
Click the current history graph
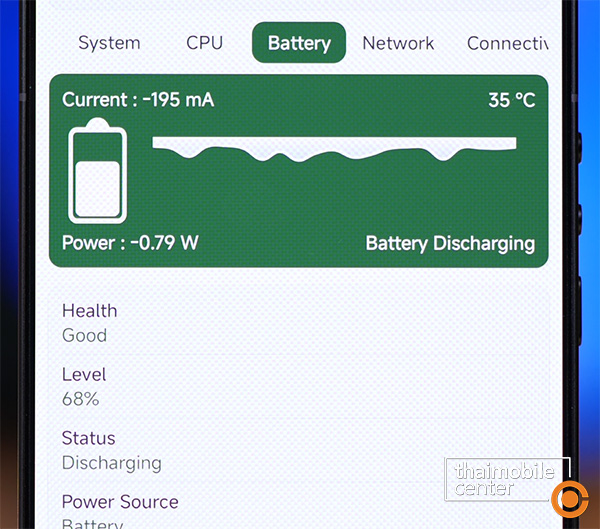tap(334, 149)
